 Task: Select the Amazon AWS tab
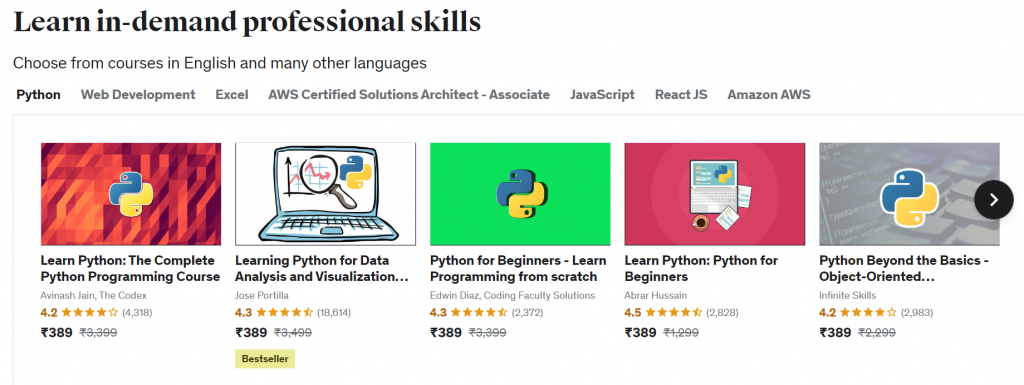pyautogui.click(x=769, y=95)
